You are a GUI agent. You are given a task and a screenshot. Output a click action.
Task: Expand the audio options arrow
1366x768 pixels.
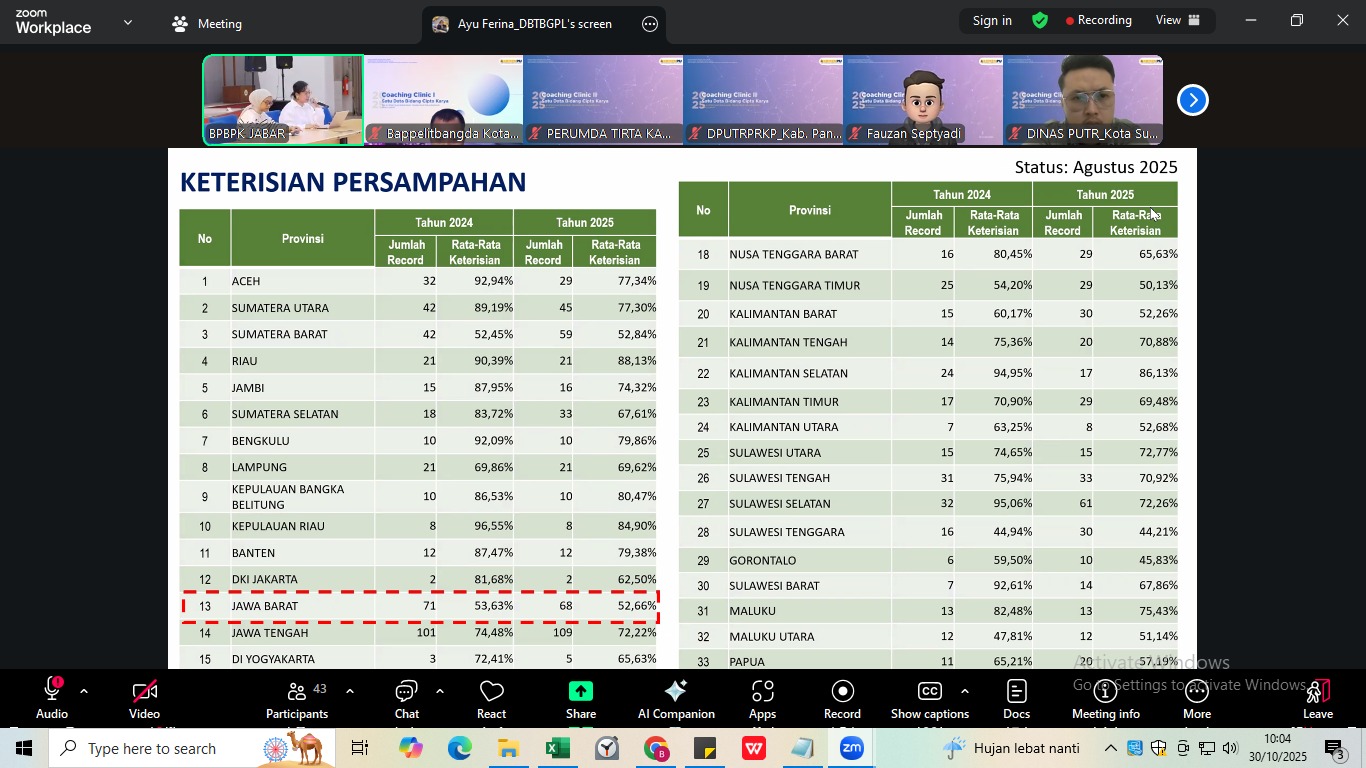[x=84, y=691]
